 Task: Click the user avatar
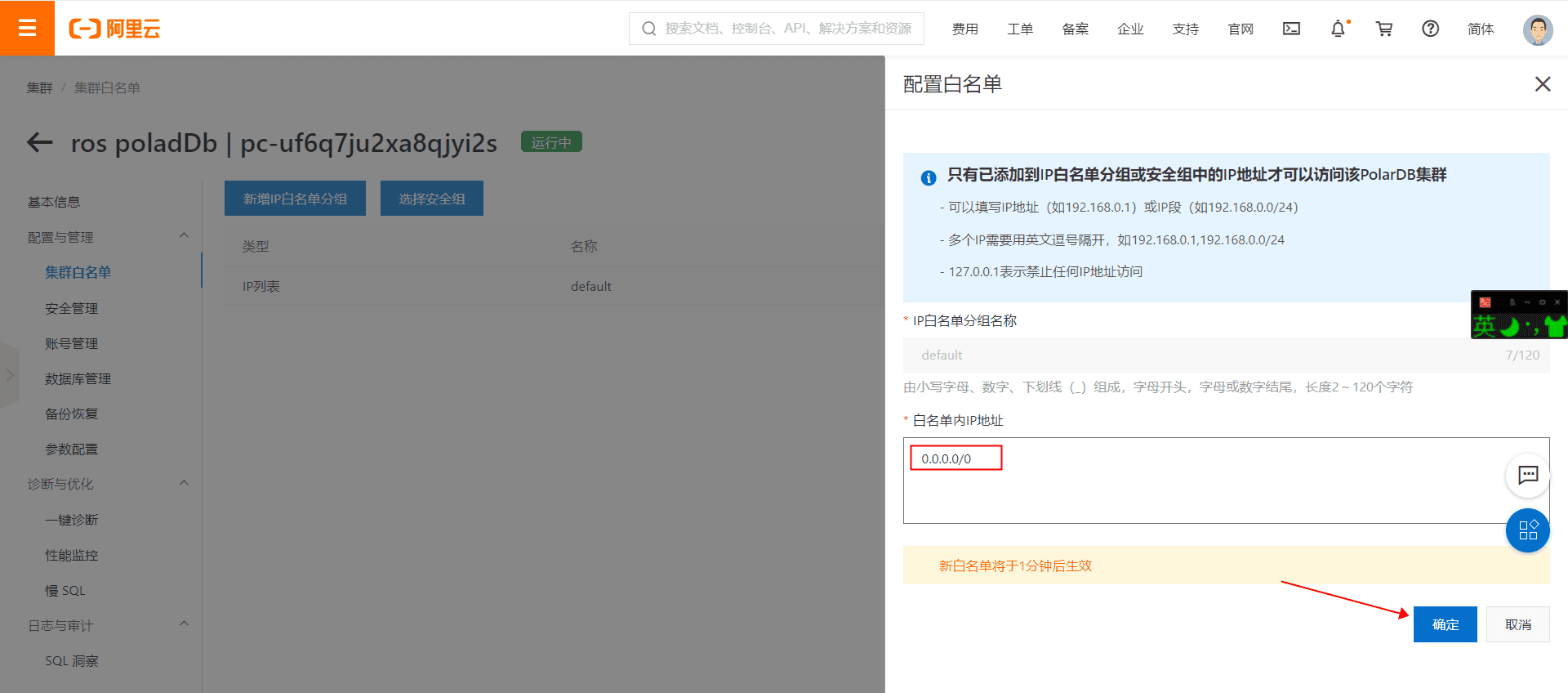(x=1537, y=29)
